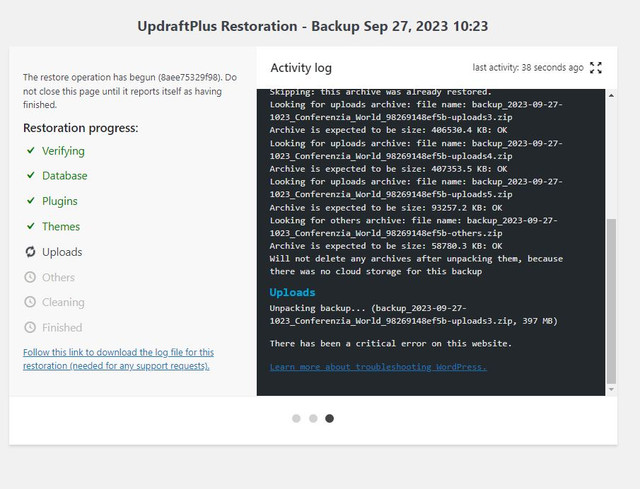Click the spinning refresh icon beside Uploads
The height and width of the screenshot is (489, 640).
tap(30, 252)
